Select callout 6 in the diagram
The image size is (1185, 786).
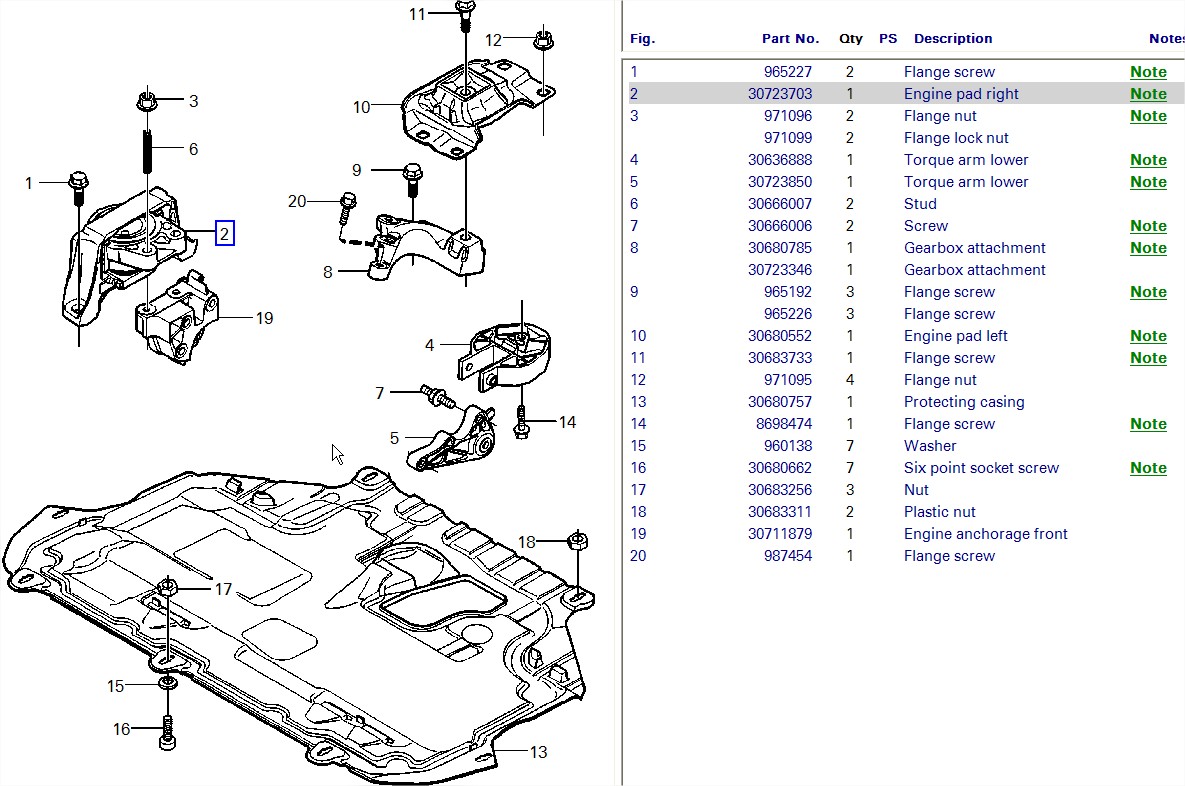point(193,149)
